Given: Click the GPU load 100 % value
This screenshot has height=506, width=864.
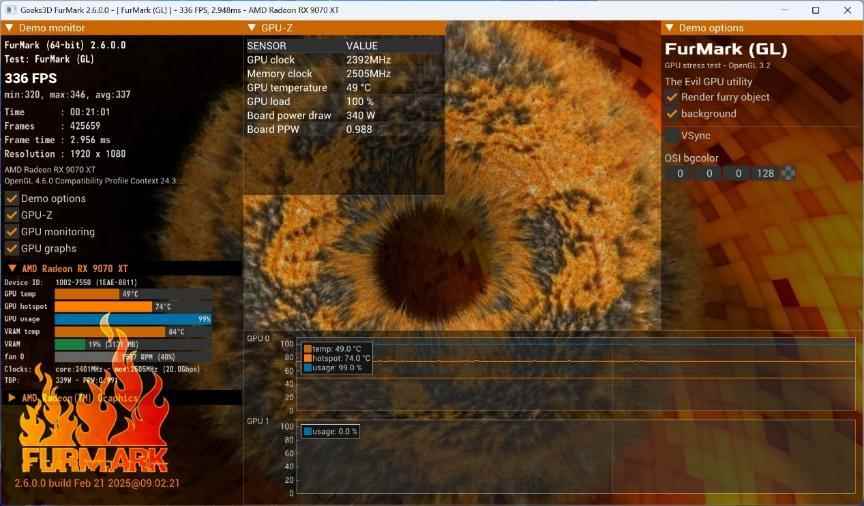Looking at the screenshot, I should click(360, 101).
